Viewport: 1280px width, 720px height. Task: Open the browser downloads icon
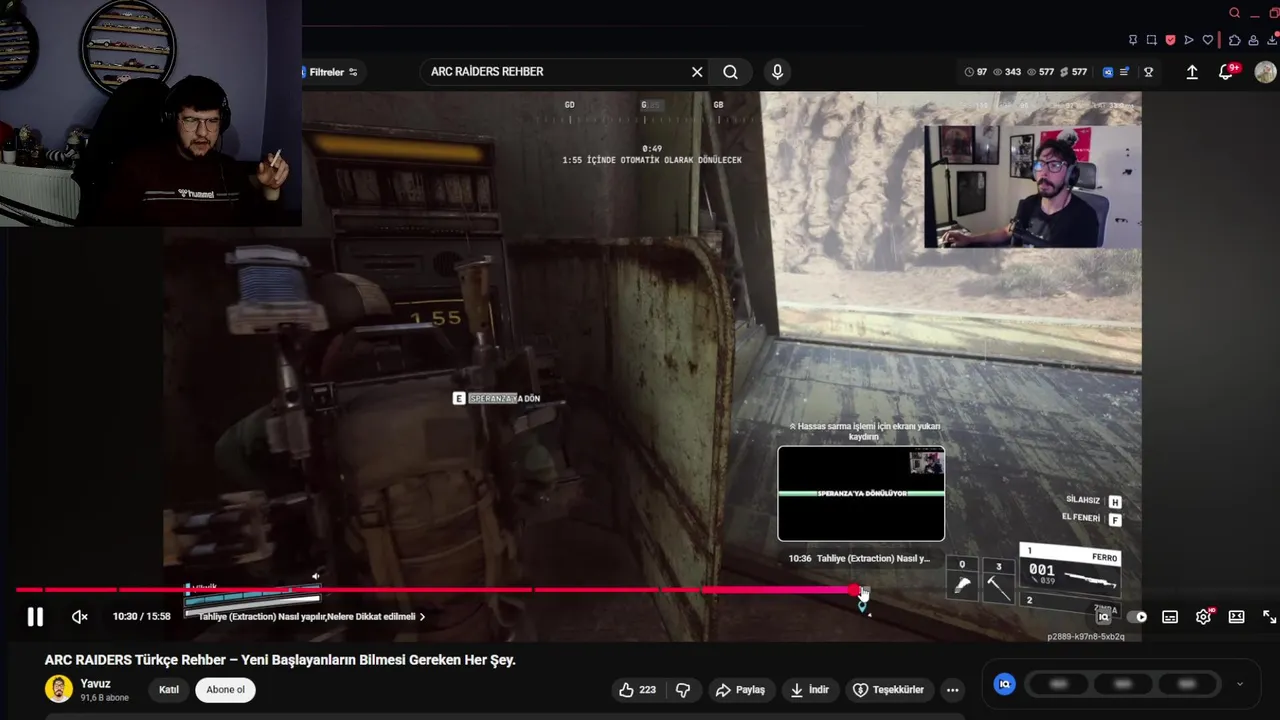coord(1272,40)
